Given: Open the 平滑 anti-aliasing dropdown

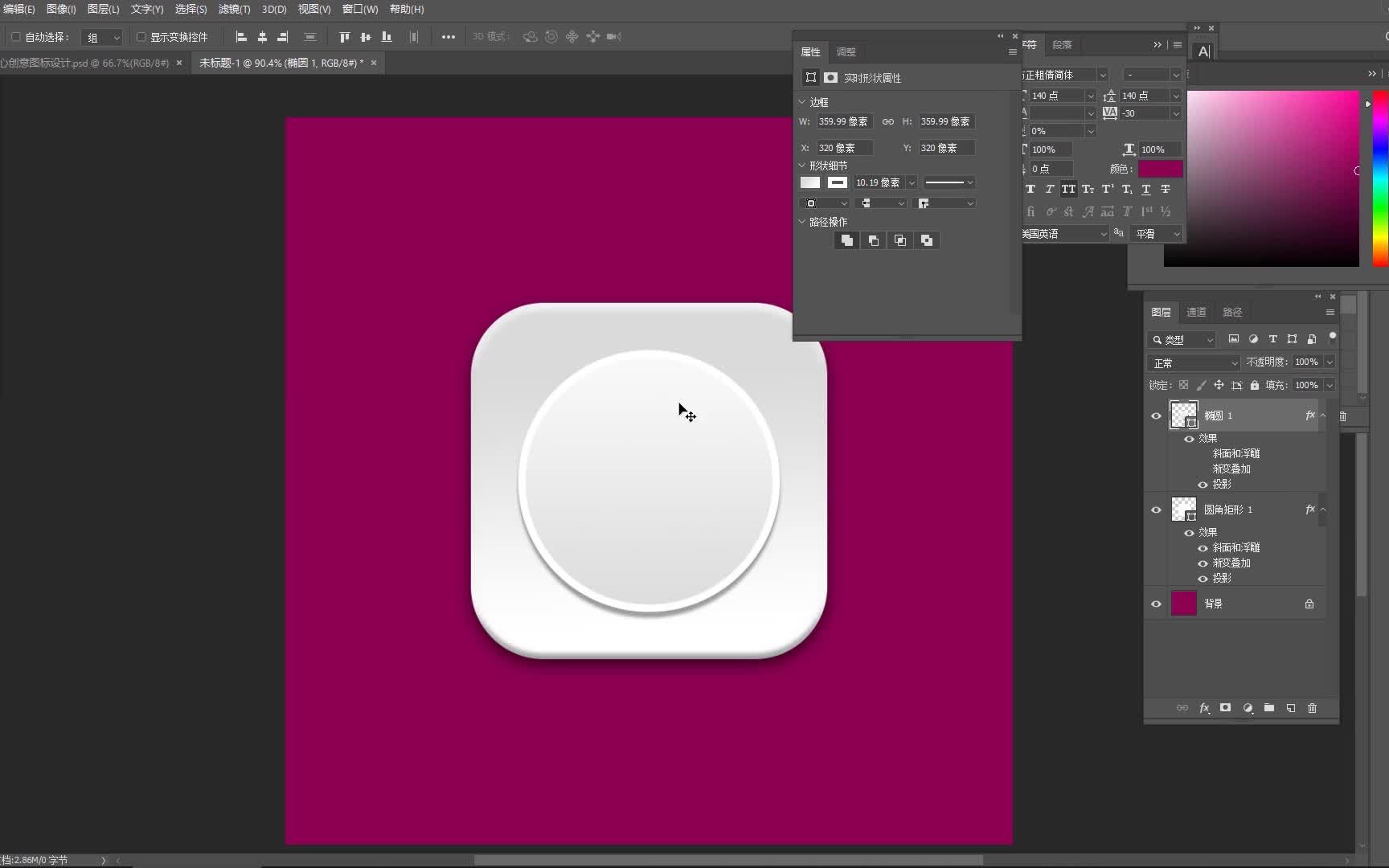Looking at the screenshot, I should tap(1157, 234).
